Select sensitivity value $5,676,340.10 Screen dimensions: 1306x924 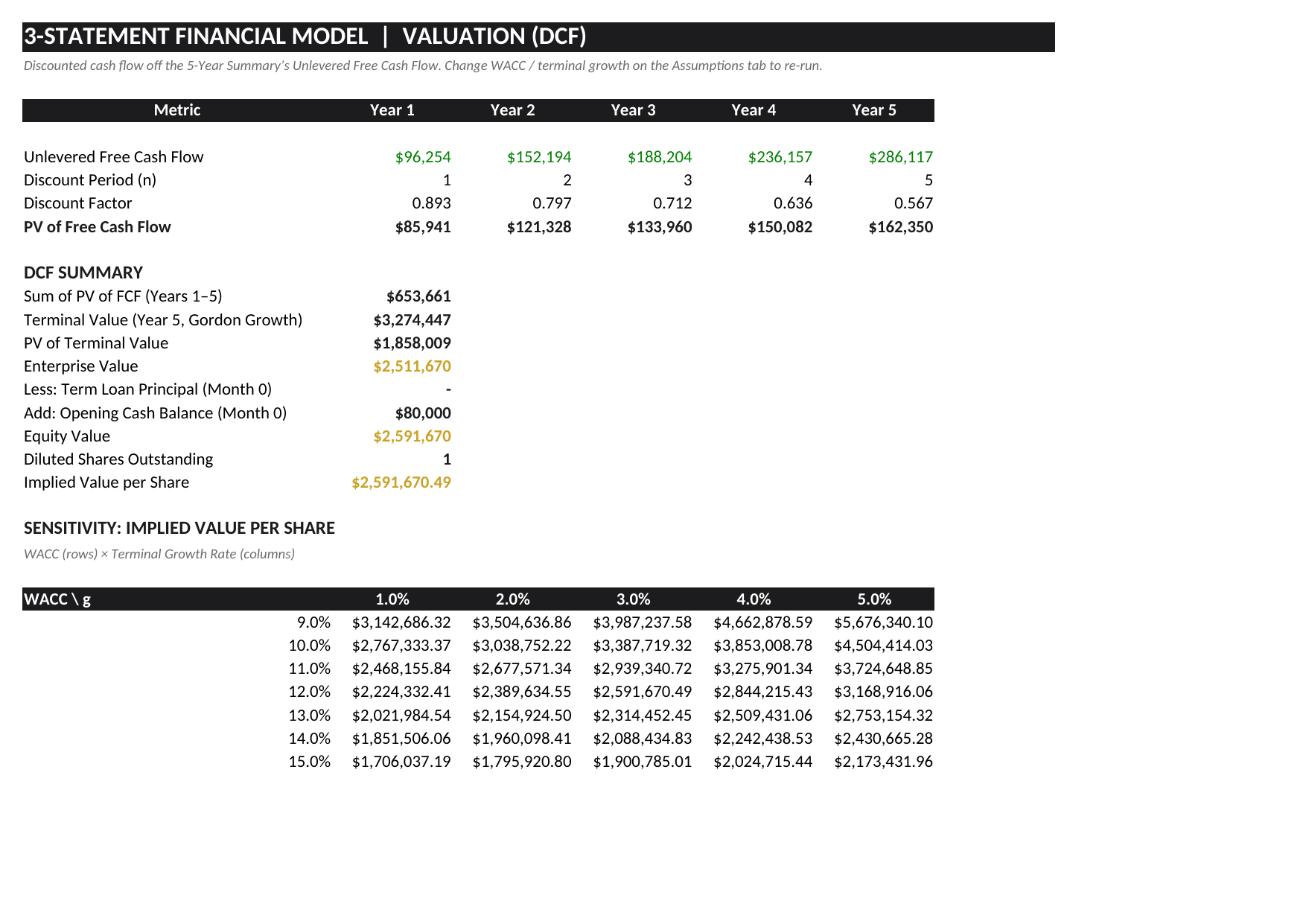pos(884,622)
